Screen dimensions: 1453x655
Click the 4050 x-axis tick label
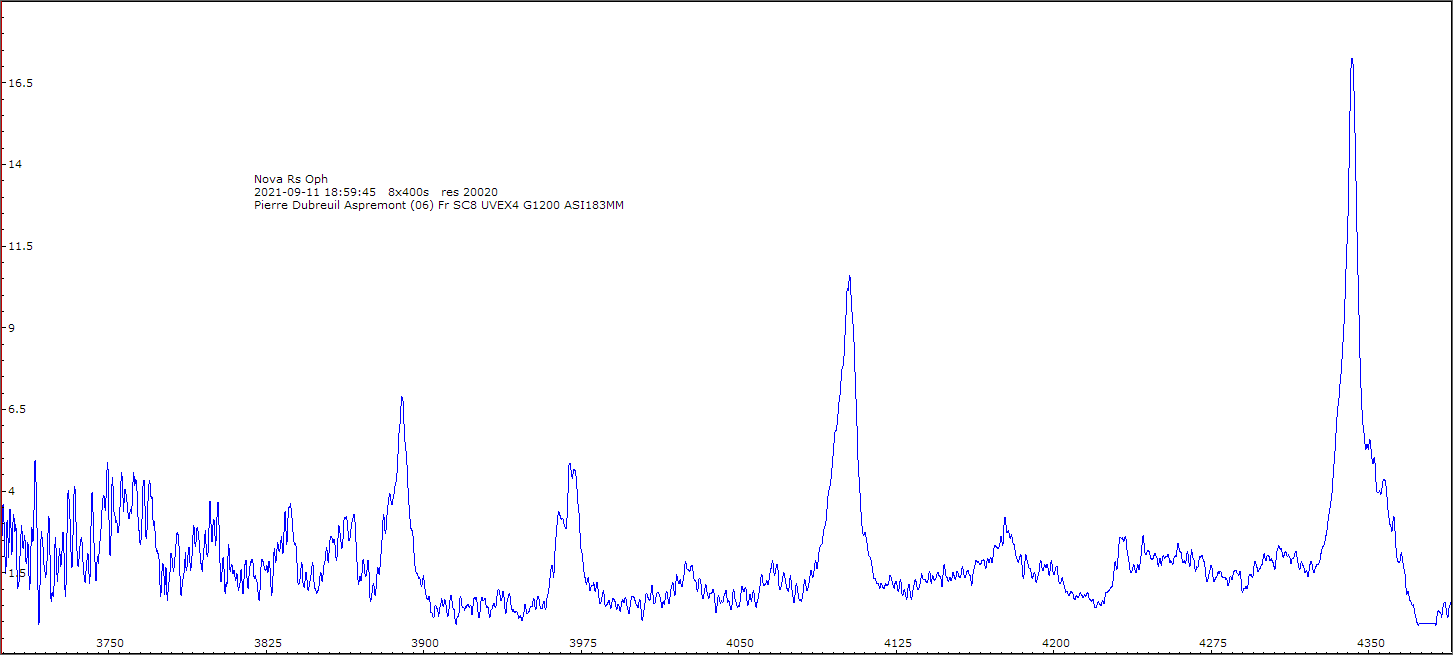coord(740,643)
